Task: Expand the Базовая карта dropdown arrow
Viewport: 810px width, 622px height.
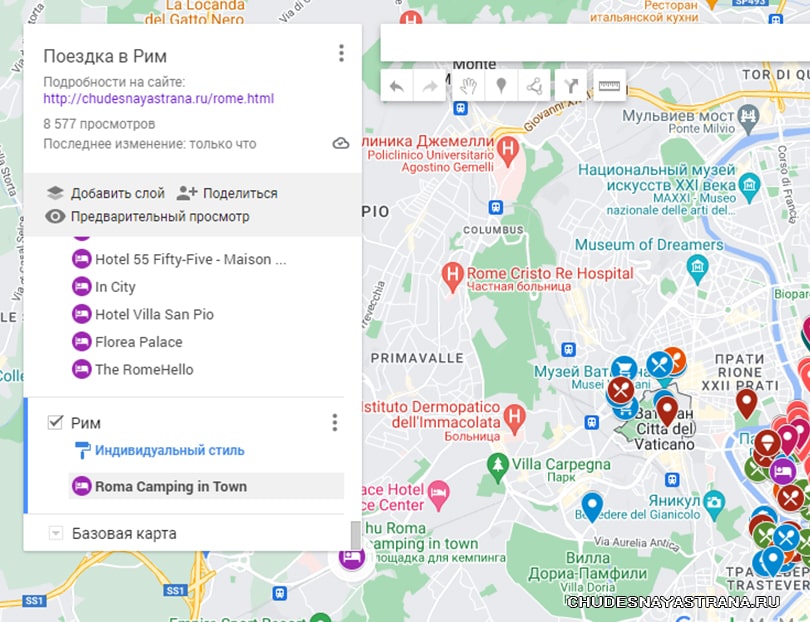Action: (56, 533)
